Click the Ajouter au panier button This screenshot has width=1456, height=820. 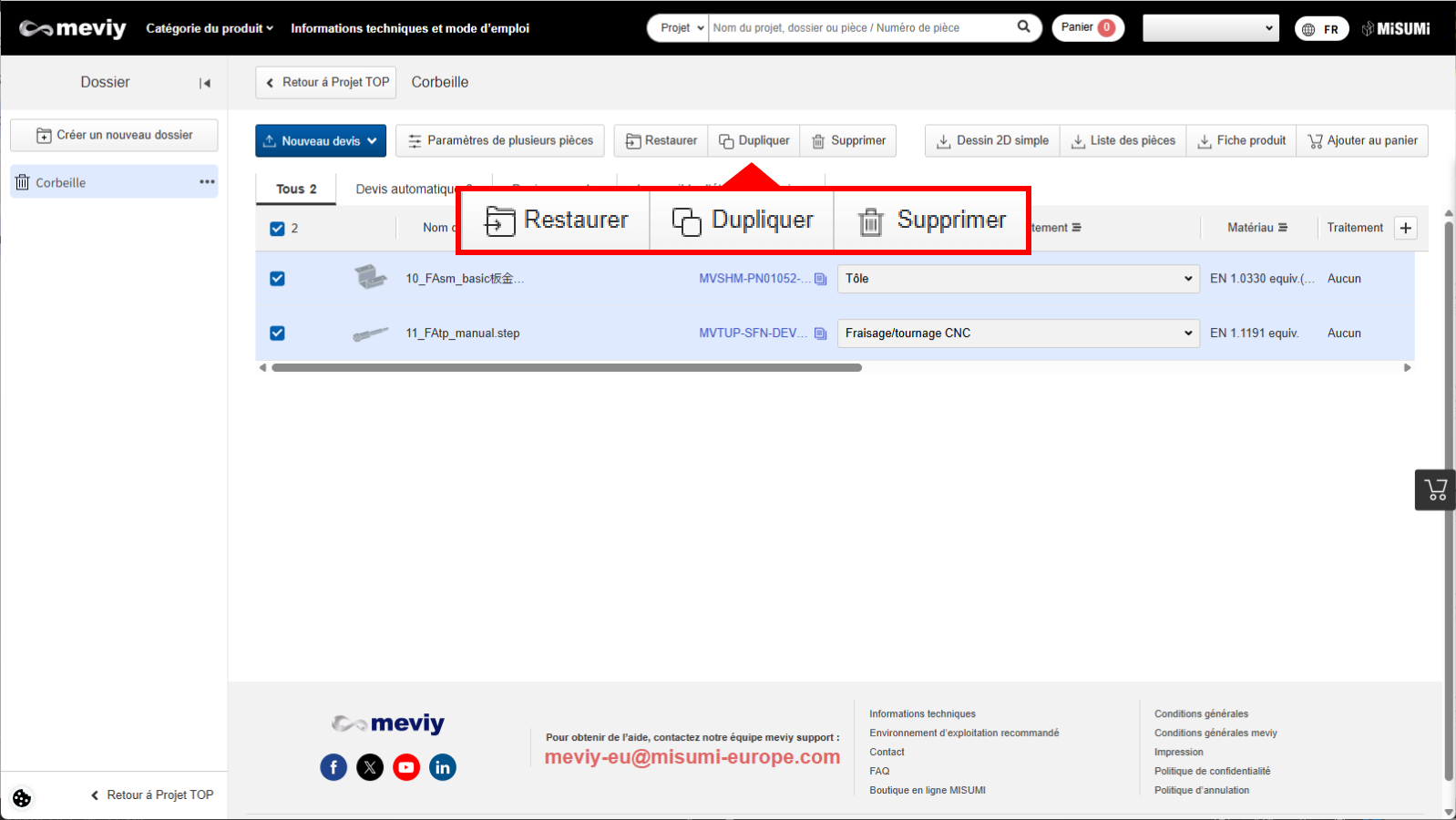click(1362, 141)
